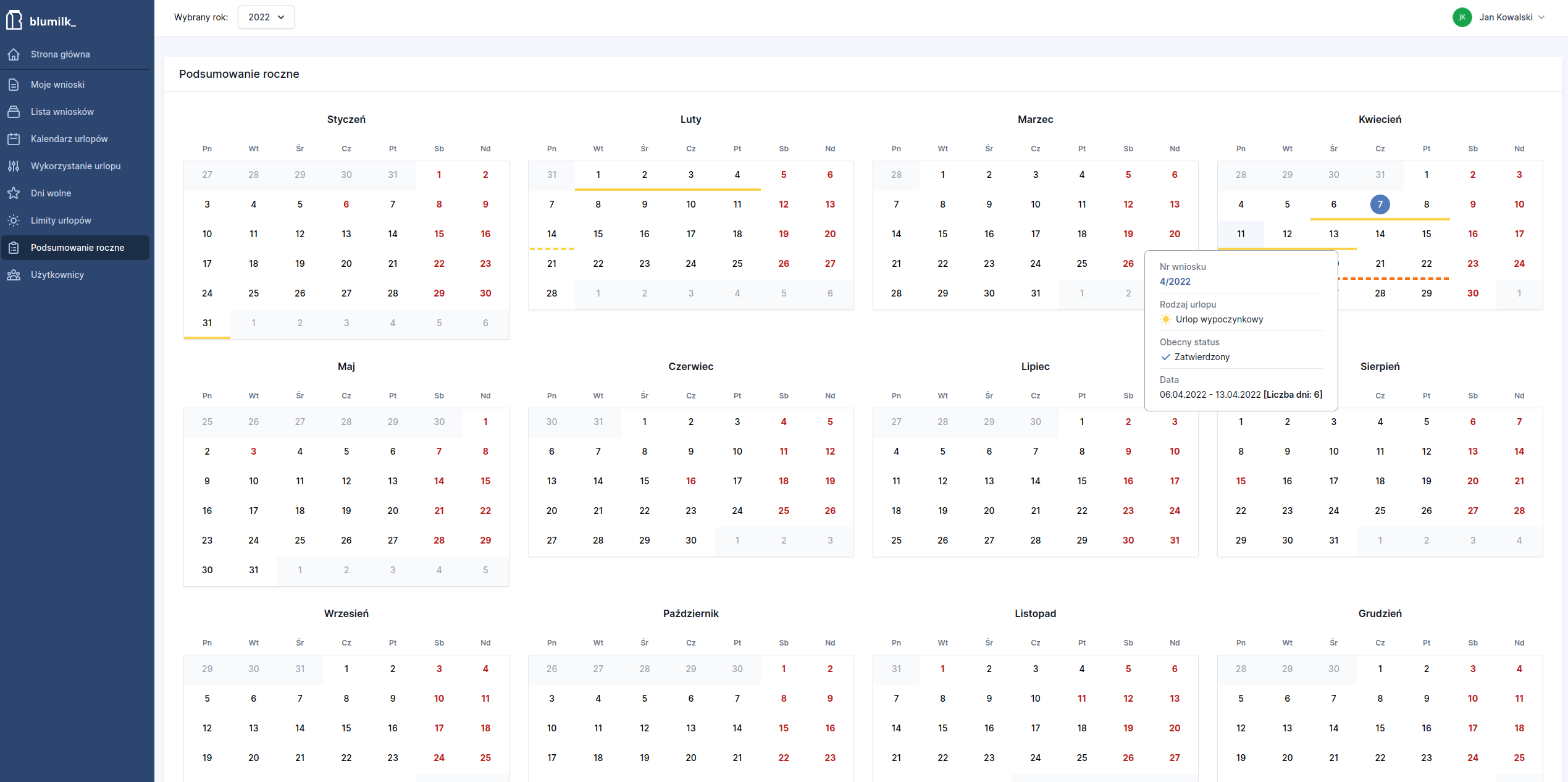This screenshot has height=782, width=1568.
Task: Select April 7 highlighted day
Action: [x=1380, y=204]
